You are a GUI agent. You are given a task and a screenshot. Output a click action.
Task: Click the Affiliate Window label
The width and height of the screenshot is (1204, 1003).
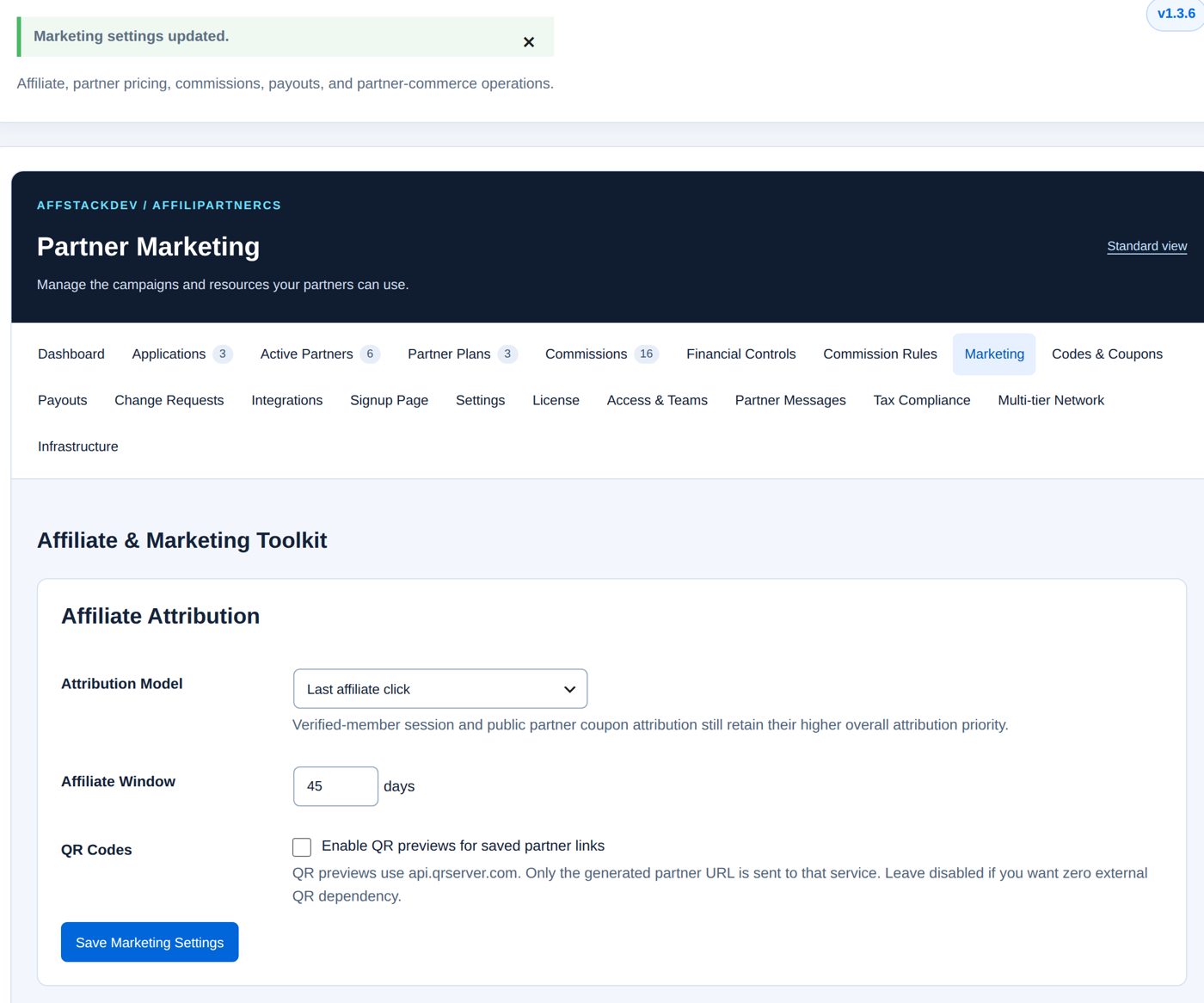(x=119, y=782)
